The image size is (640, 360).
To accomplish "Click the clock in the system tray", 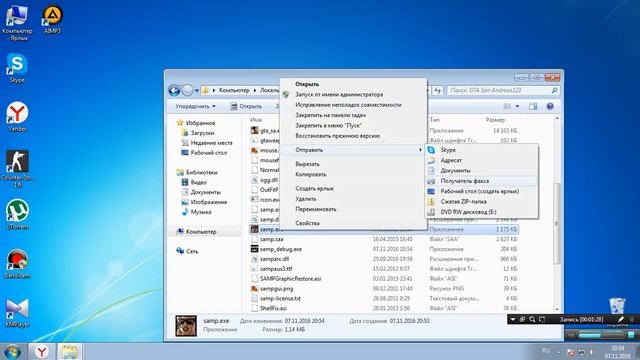I will pyautogui.click(x=617, y=352).
